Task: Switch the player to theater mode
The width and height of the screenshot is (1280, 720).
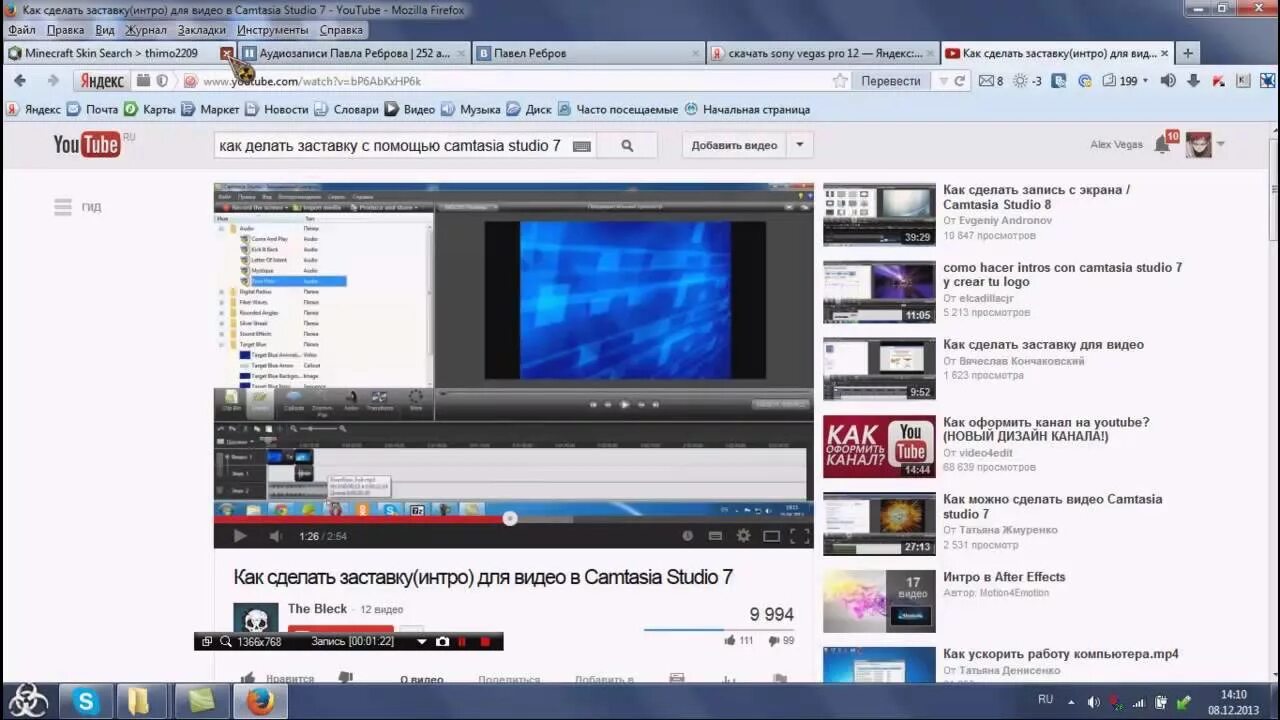Action: (771, 536)
